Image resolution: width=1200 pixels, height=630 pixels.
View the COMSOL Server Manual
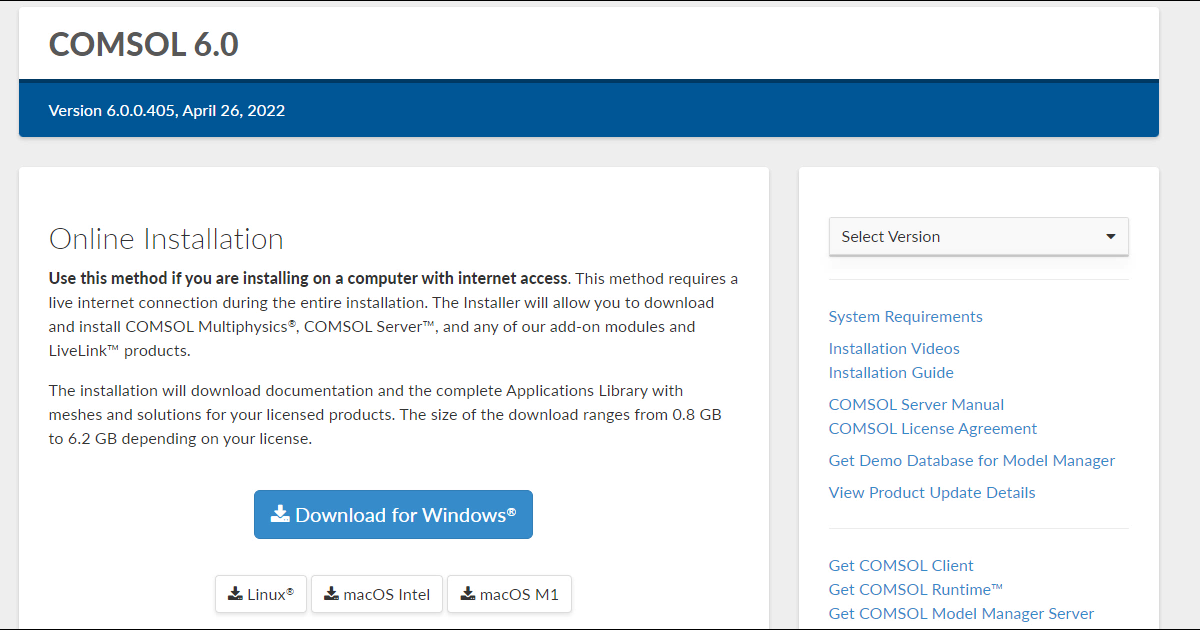[x=916, y=405]
